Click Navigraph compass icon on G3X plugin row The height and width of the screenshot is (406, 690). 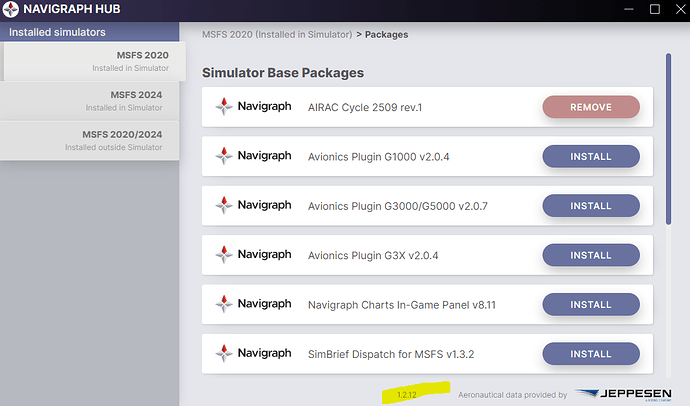click(x=224, y=254)
